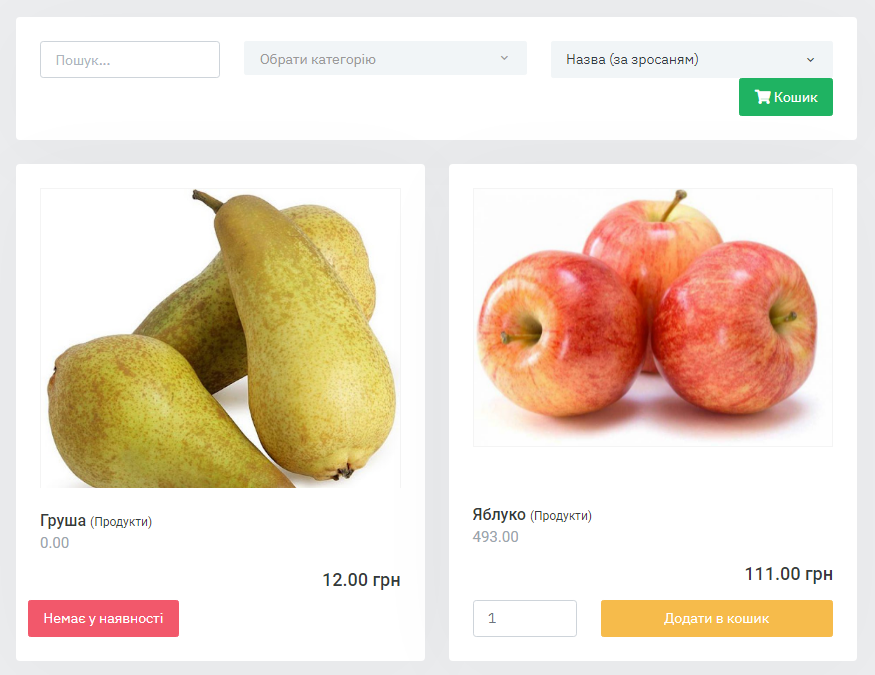Click Додати в кошик for apples

point(717,618)
